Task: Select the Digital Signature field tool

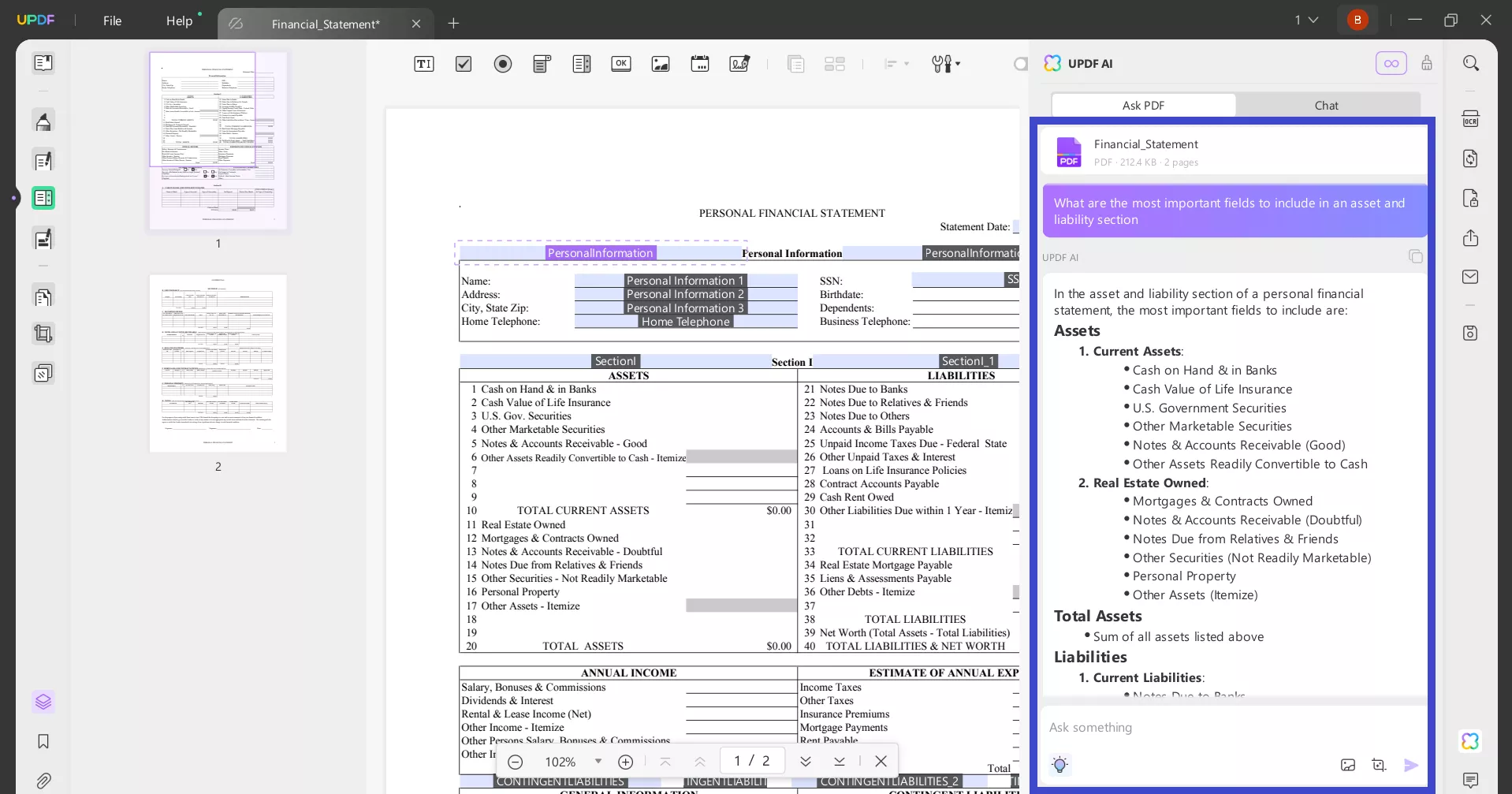Action: [x=739, y=64]
